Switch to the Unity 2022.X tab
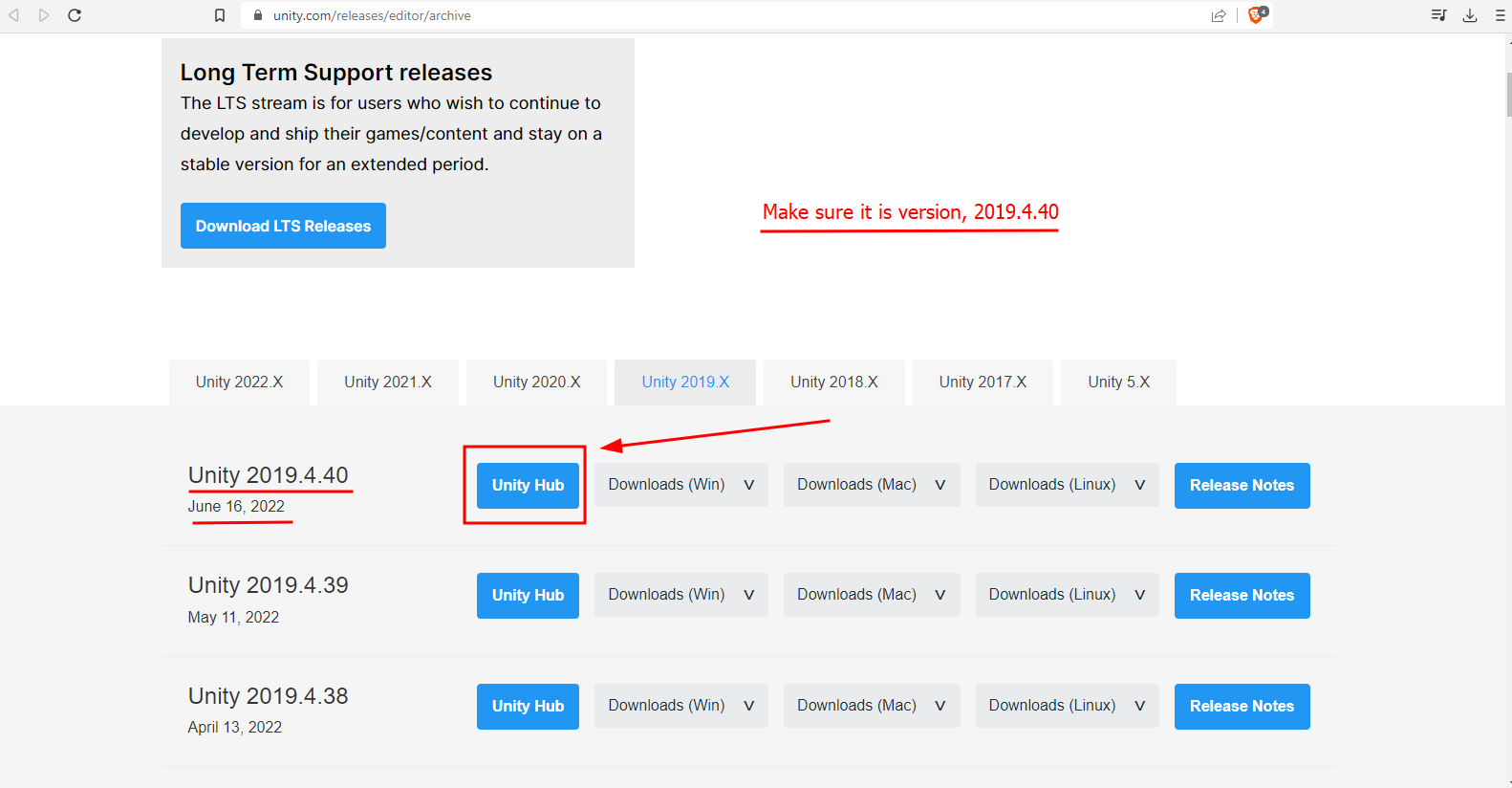This screenshot has width=1512, height=788. point(239,383)
